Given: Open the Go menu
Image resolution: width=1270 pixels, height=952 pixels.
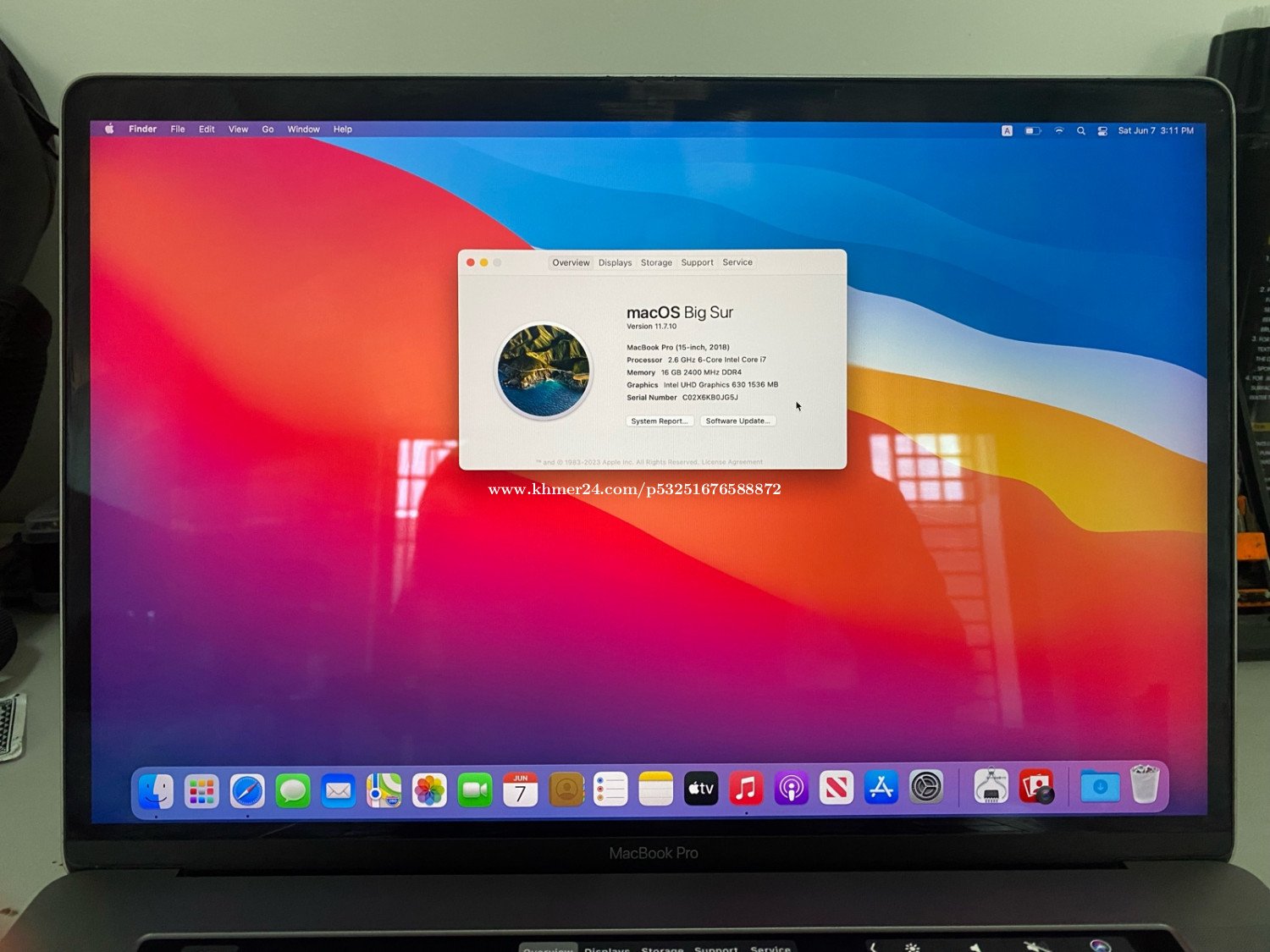Looking at the screenshot, I should click(268, 129).
